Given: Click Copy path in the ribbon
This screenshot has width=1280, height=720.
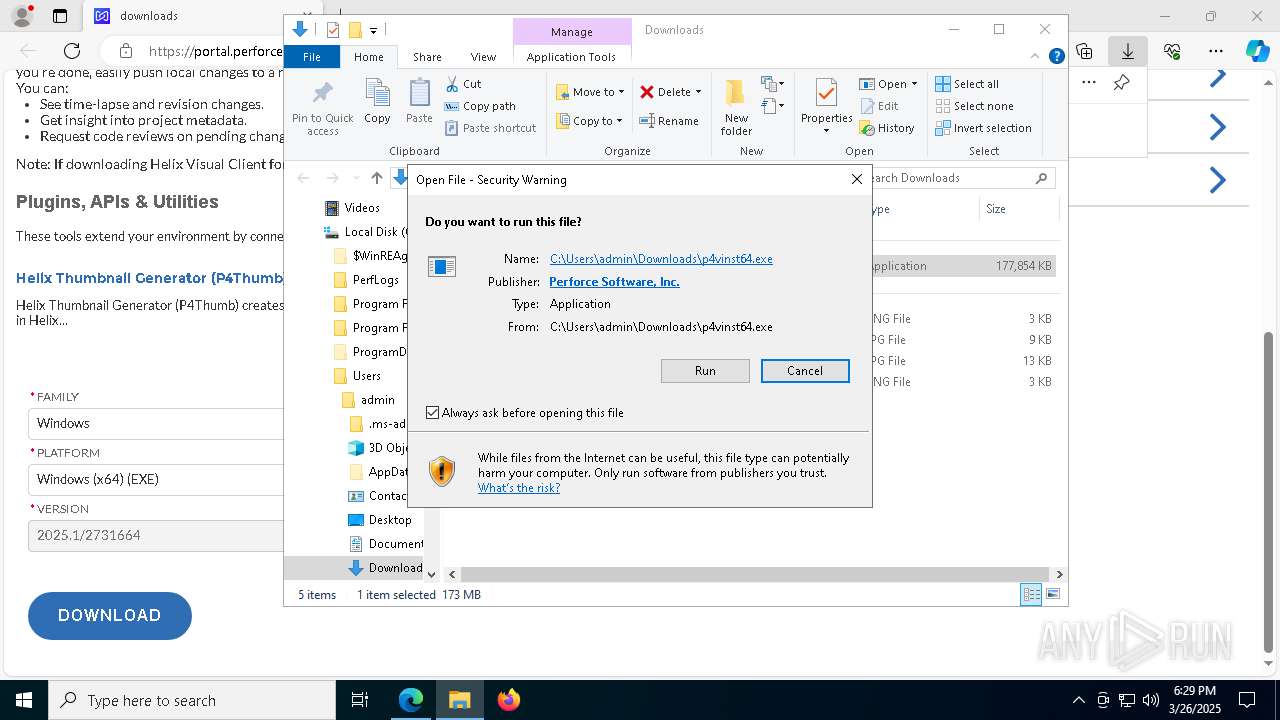Looking at the screenshot, I should click(480, 106).
